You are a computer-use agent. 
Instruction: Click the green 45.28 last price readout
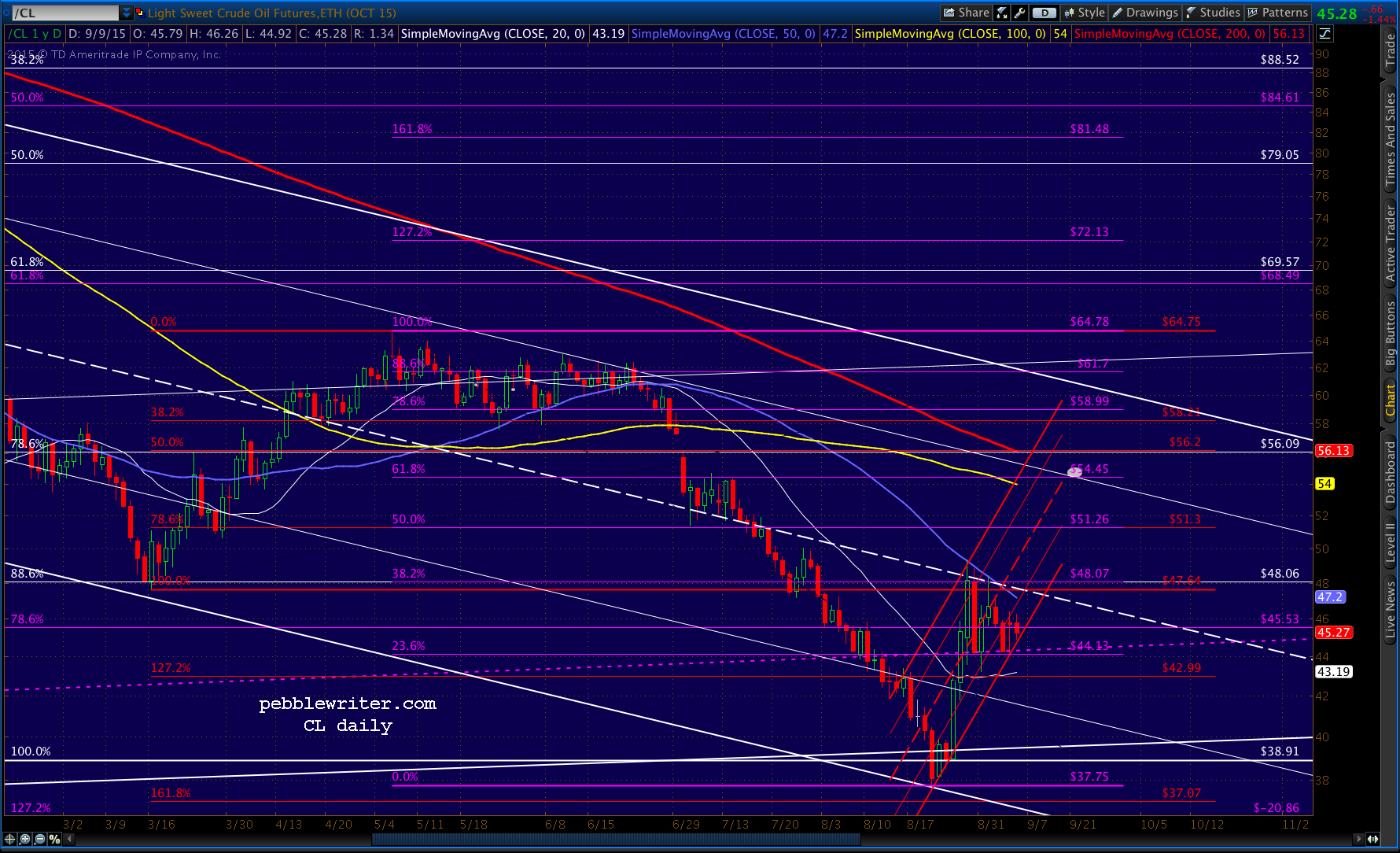1337,13
